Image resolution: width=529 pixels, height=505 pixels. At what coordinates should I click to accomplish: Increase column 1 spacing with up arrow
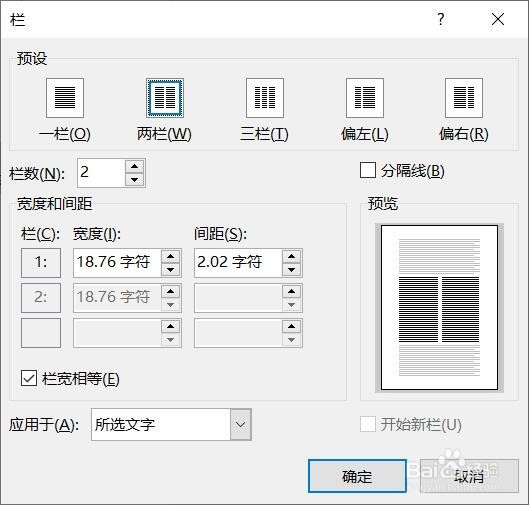pyautogui.click(x=292, y=256)
